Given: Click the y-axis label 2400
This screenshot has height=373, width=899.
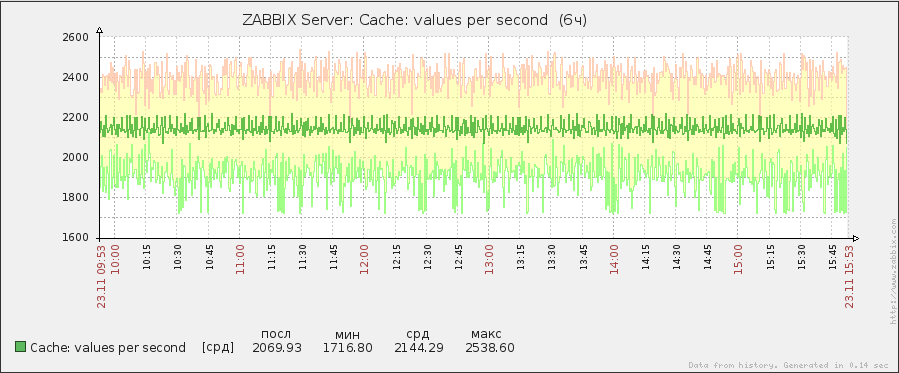Looking at the screenshot, I should click(77, 77).
